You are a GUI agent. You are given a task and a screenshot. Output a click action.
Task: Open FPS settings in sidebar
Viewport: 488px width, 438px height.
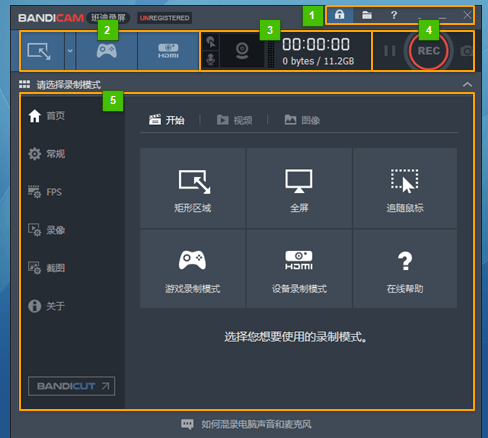pos(45,192)
